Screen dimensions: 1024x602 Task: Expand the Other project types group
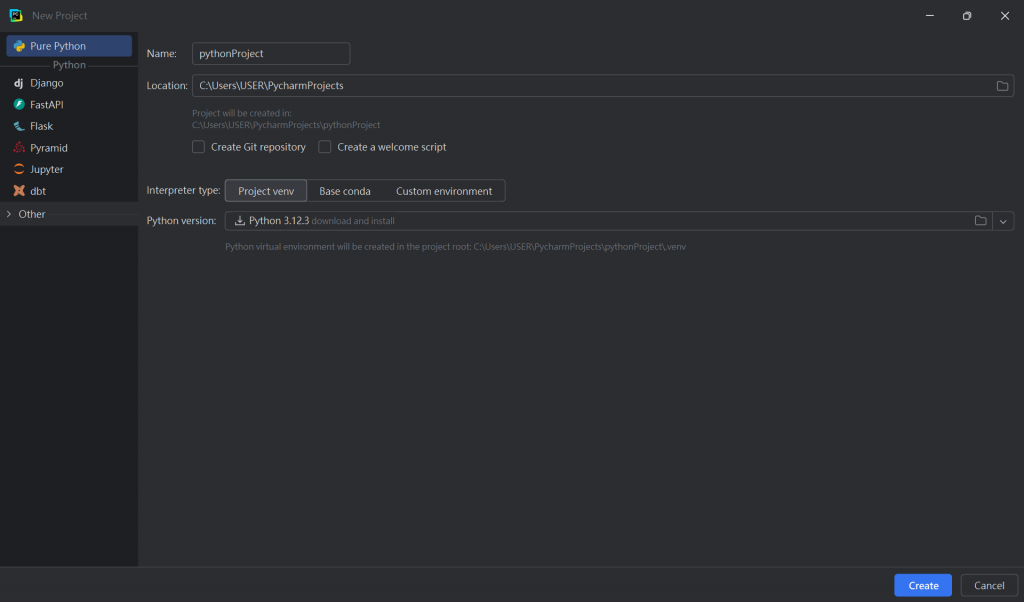pyautogui.click(x=8, y=214)
